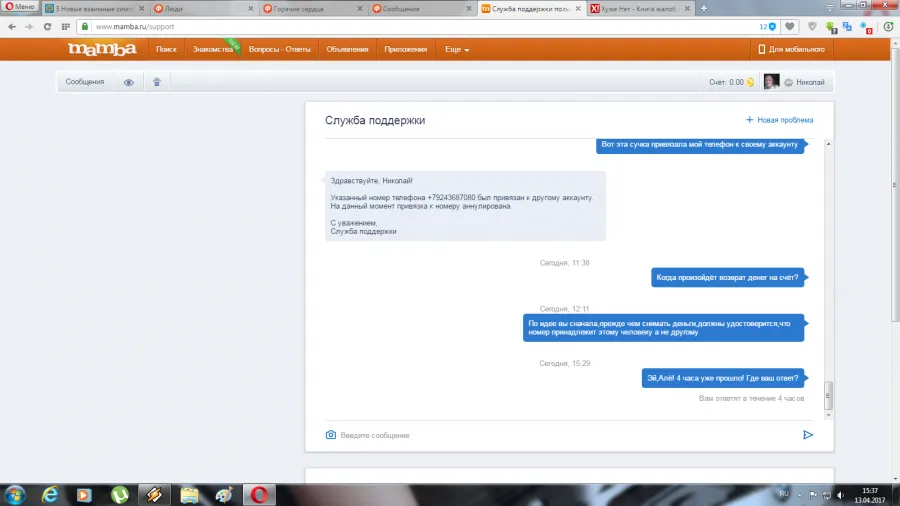Close the 'Служба поддержки' browser tab
Screen dimensions: 900x506
click(578, 9)
